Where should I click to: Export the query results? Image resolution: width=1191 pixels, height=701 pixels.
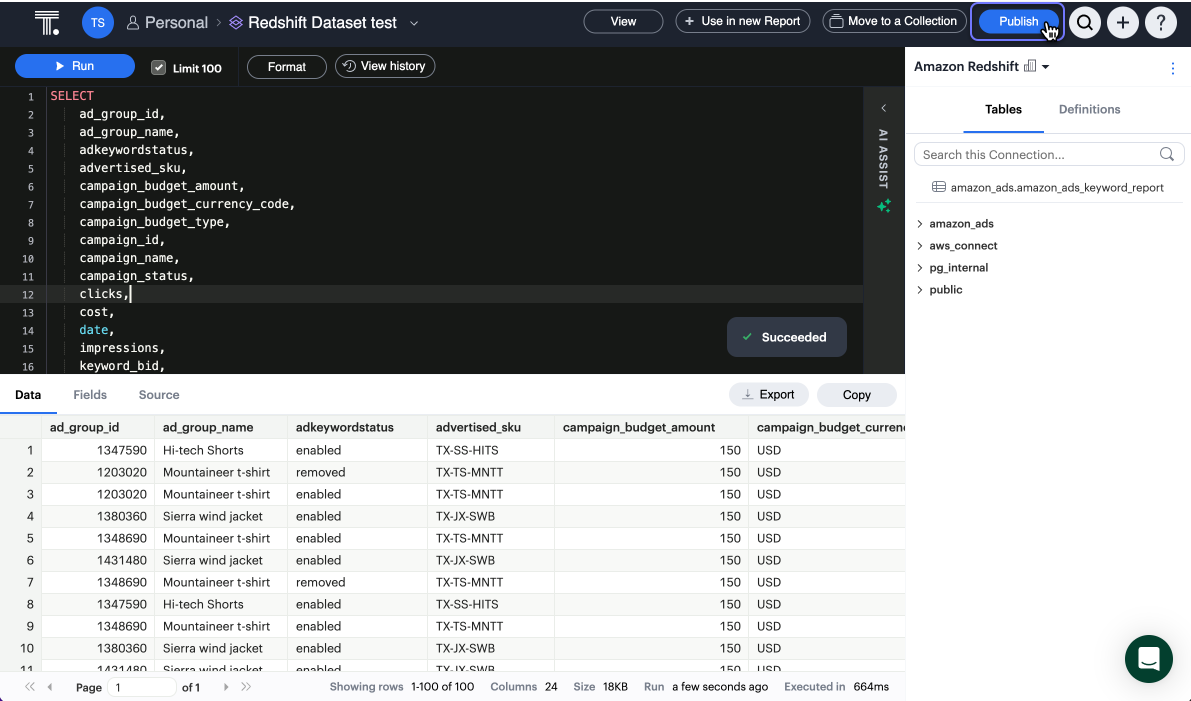pyautogui.click(x=768, y=394)
